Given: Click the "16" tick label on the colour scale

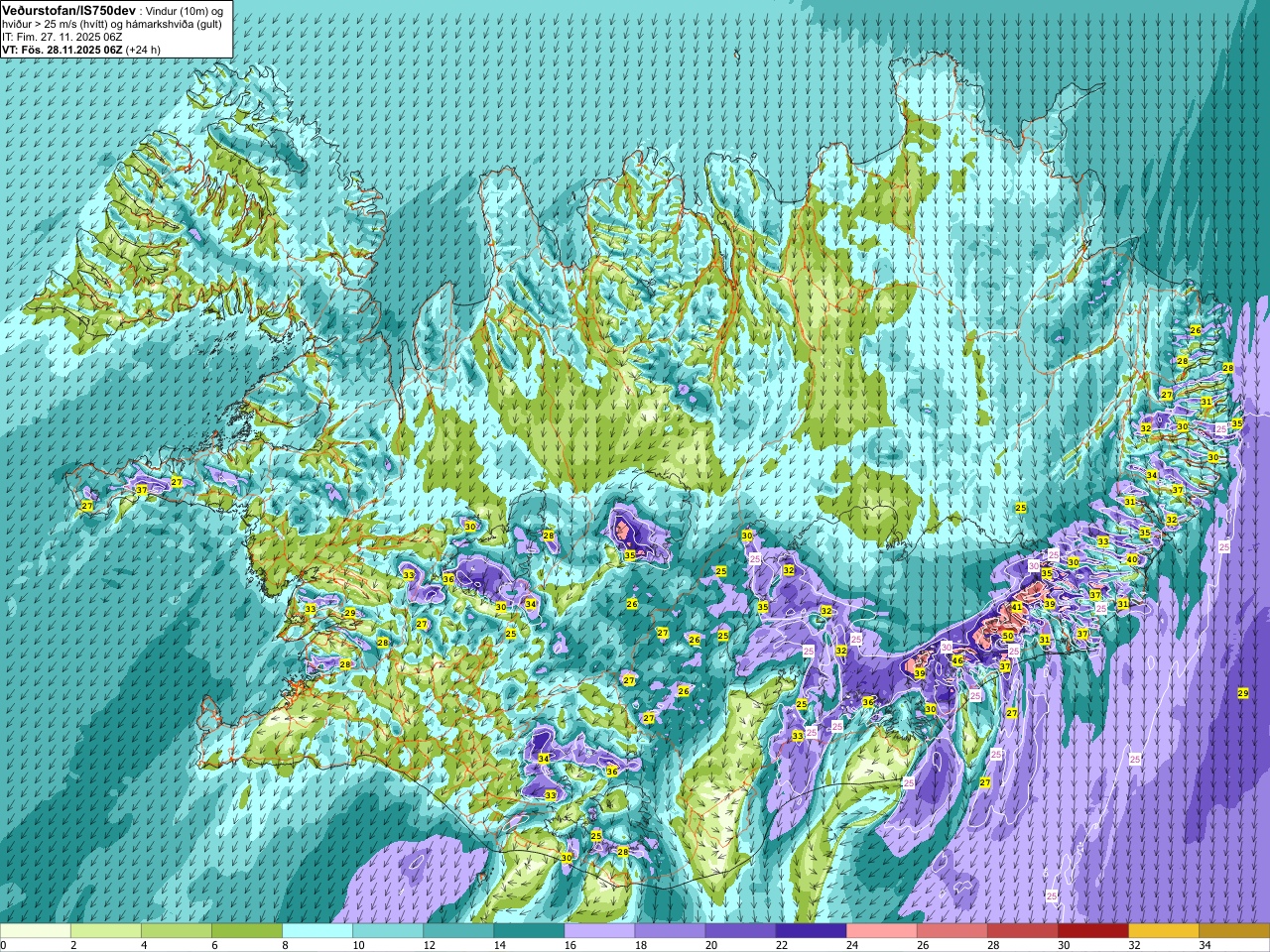Looking at the screenshot, I should (570, 946).
